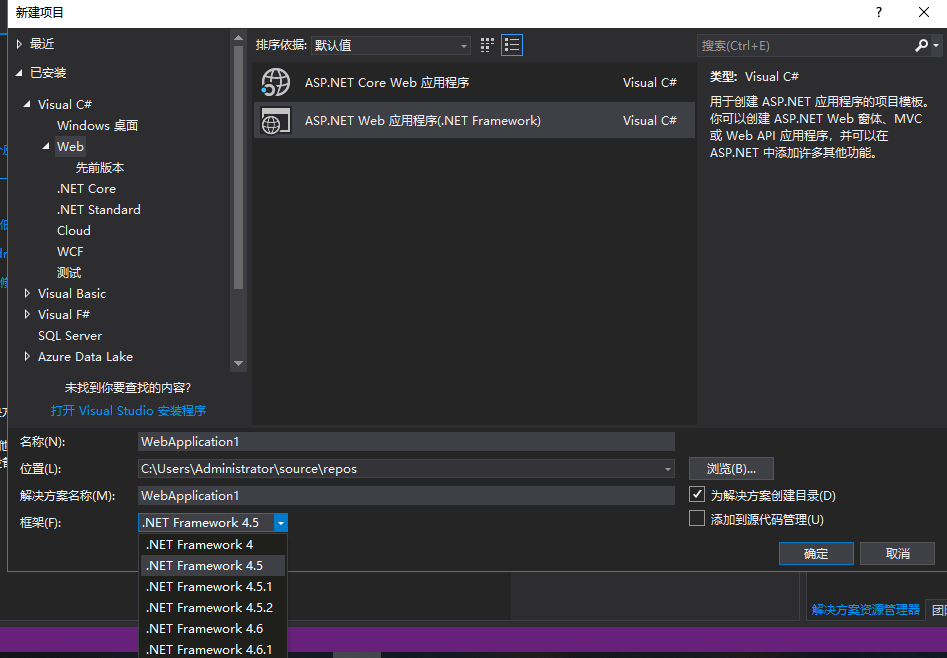Focus the 搜索(Ctrl+E) search box
947x658 pixels.
click(806, 45)
